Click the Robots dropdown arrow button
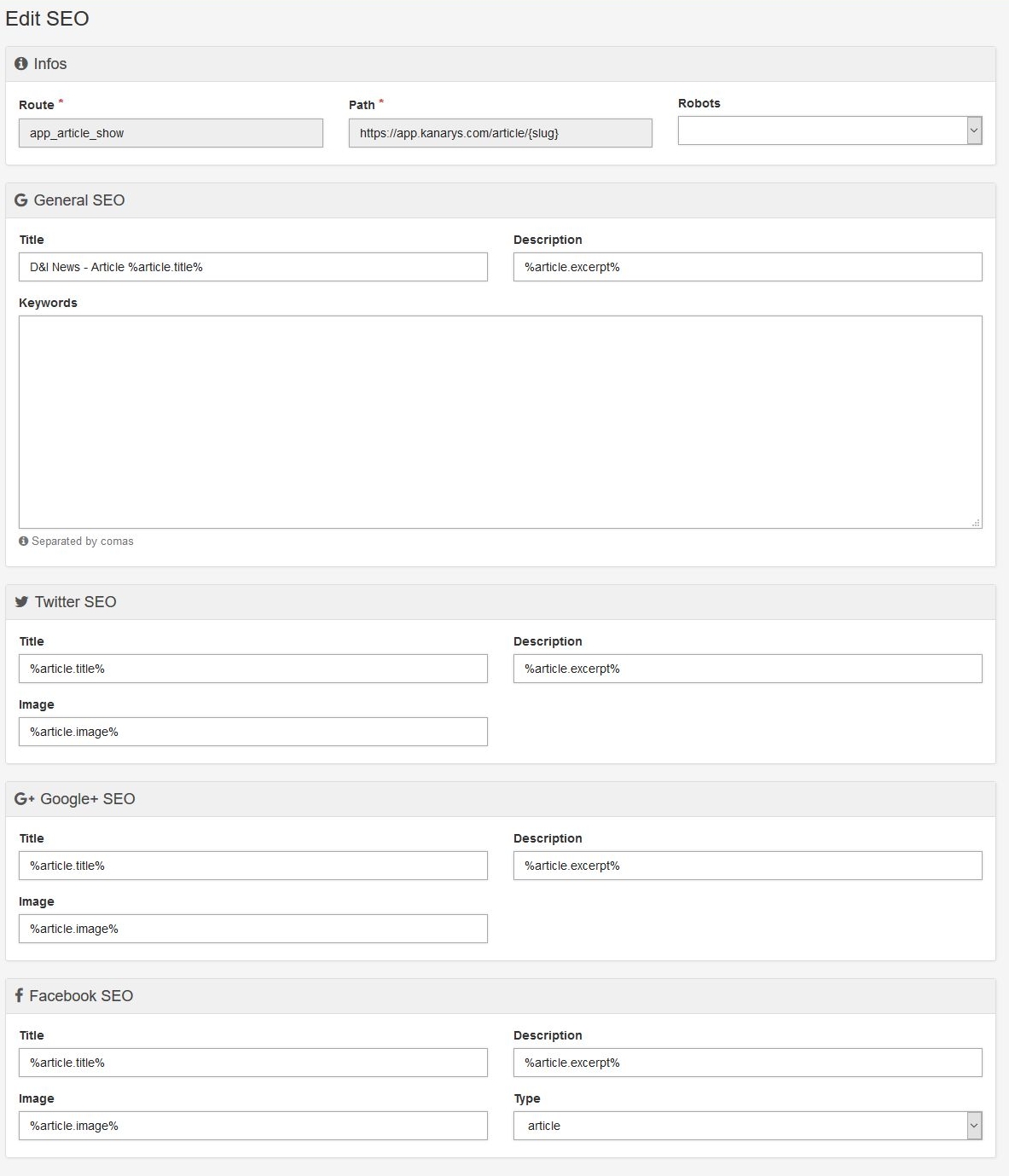This screenshot has width=1009, height=1176. (974, 130)
